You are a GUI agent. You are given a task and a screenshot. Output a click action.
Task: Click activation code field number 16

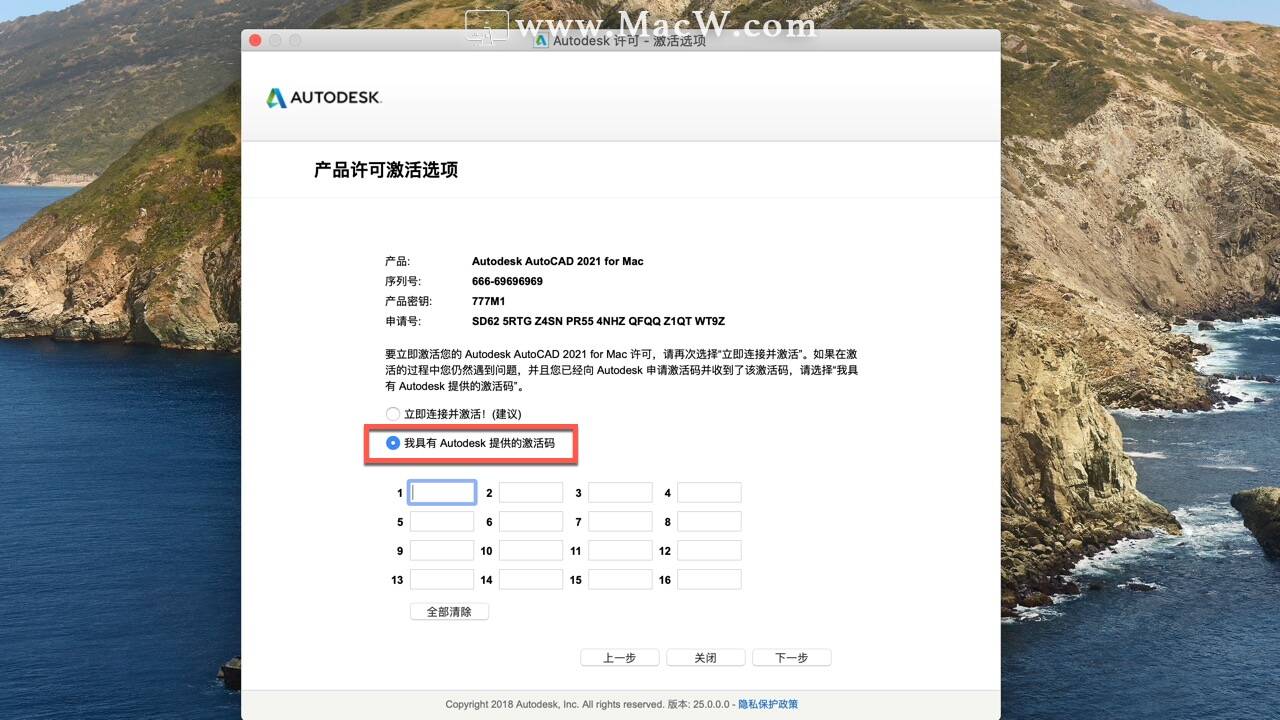709,579
